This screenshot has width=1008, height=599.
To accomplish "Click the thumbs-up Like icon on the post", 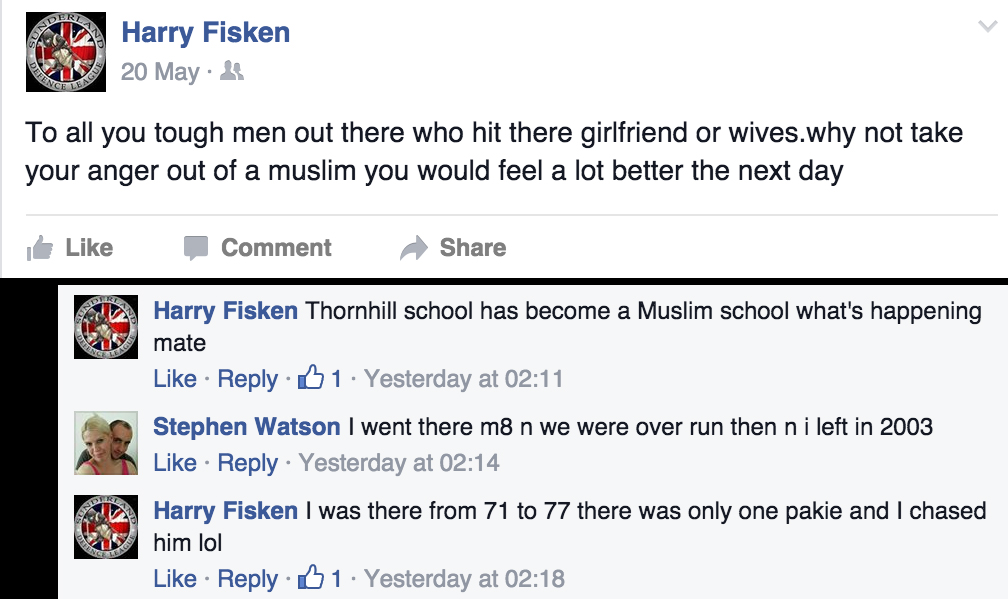I will point(40,249).
